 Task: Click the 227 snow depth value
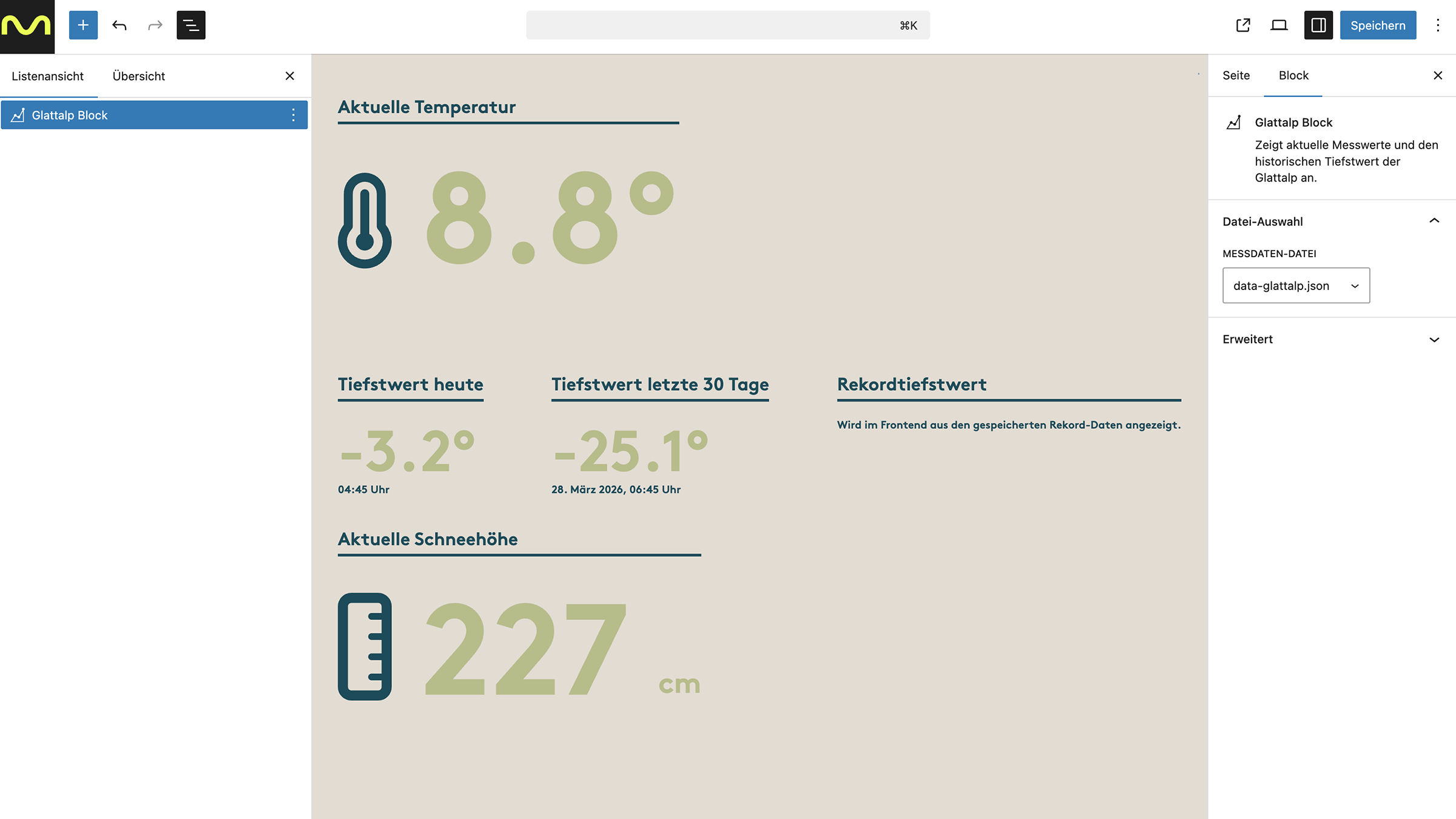pos(525,650)
